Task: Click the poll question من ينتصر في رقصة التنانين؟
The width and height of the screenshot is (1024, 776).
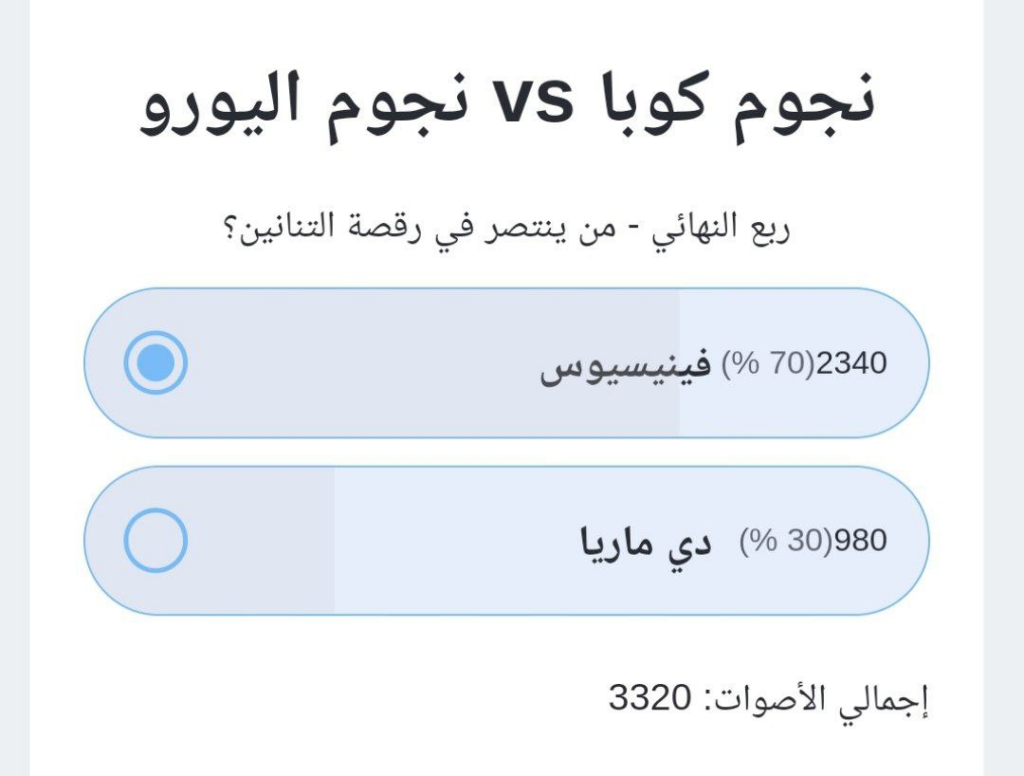Action: coord(441,229)
